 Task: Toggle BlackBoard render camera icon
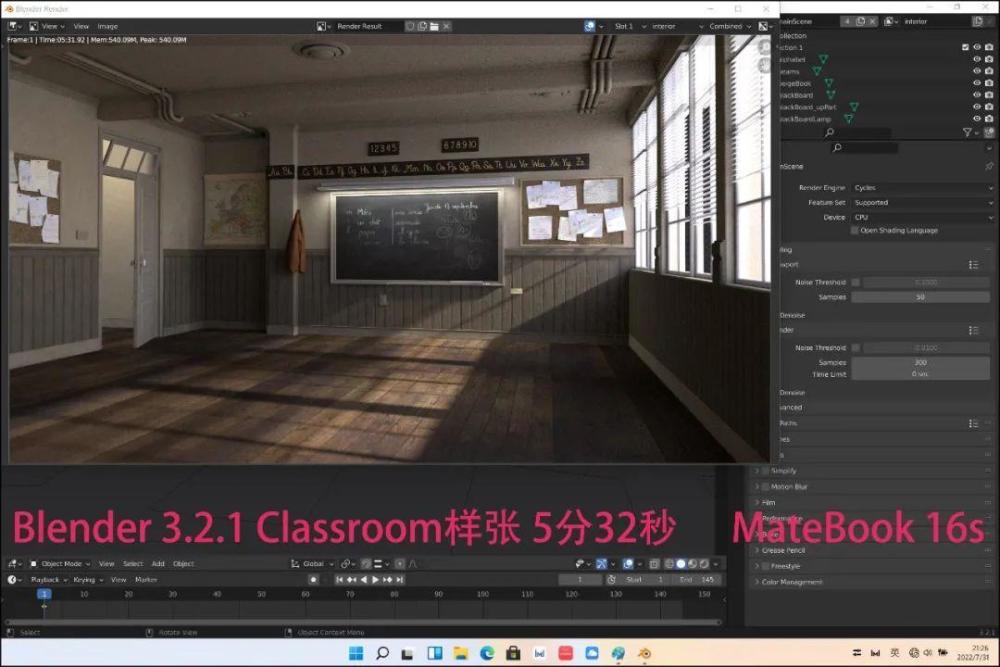(x=989, y=95)
